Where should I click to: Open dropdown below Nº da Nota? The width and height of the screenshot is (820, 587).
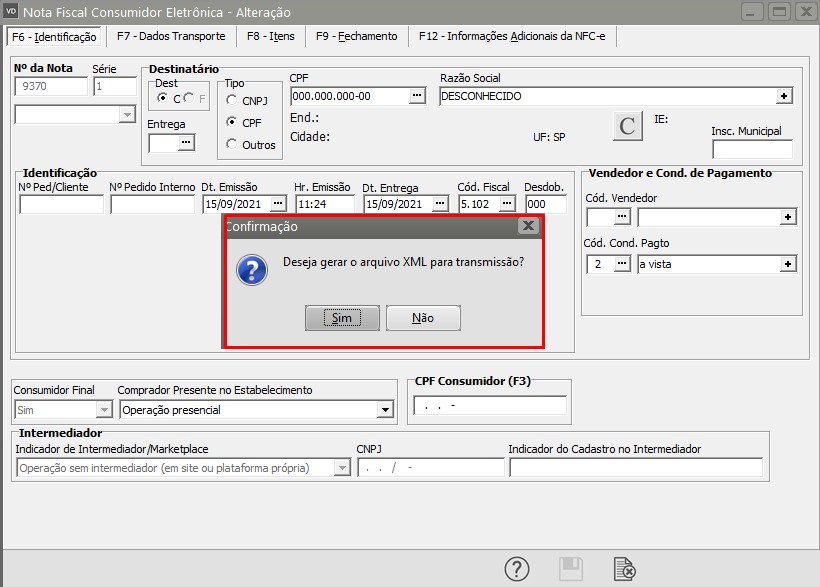[126, 115]
